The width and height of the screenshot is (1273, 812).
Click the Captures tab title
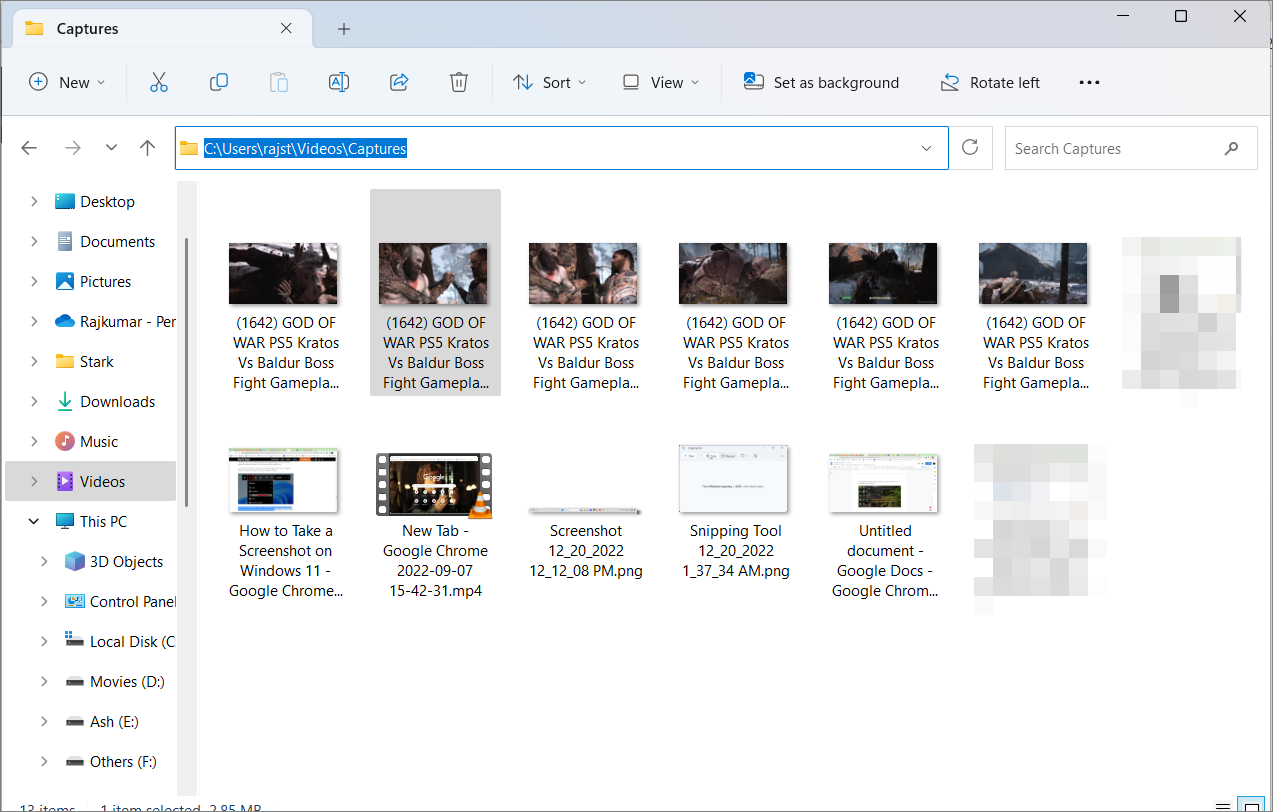pyautogui.click(x=88, y=29)
